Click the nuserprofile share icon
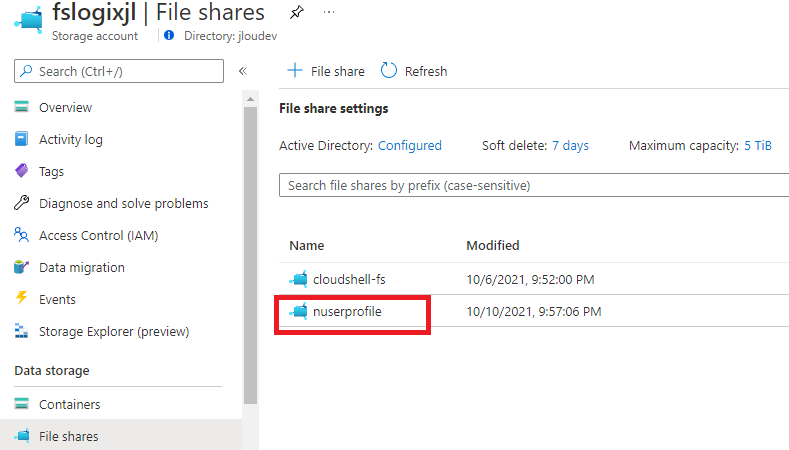The width and height of the screenshot is (789, 450). [298, 311]
